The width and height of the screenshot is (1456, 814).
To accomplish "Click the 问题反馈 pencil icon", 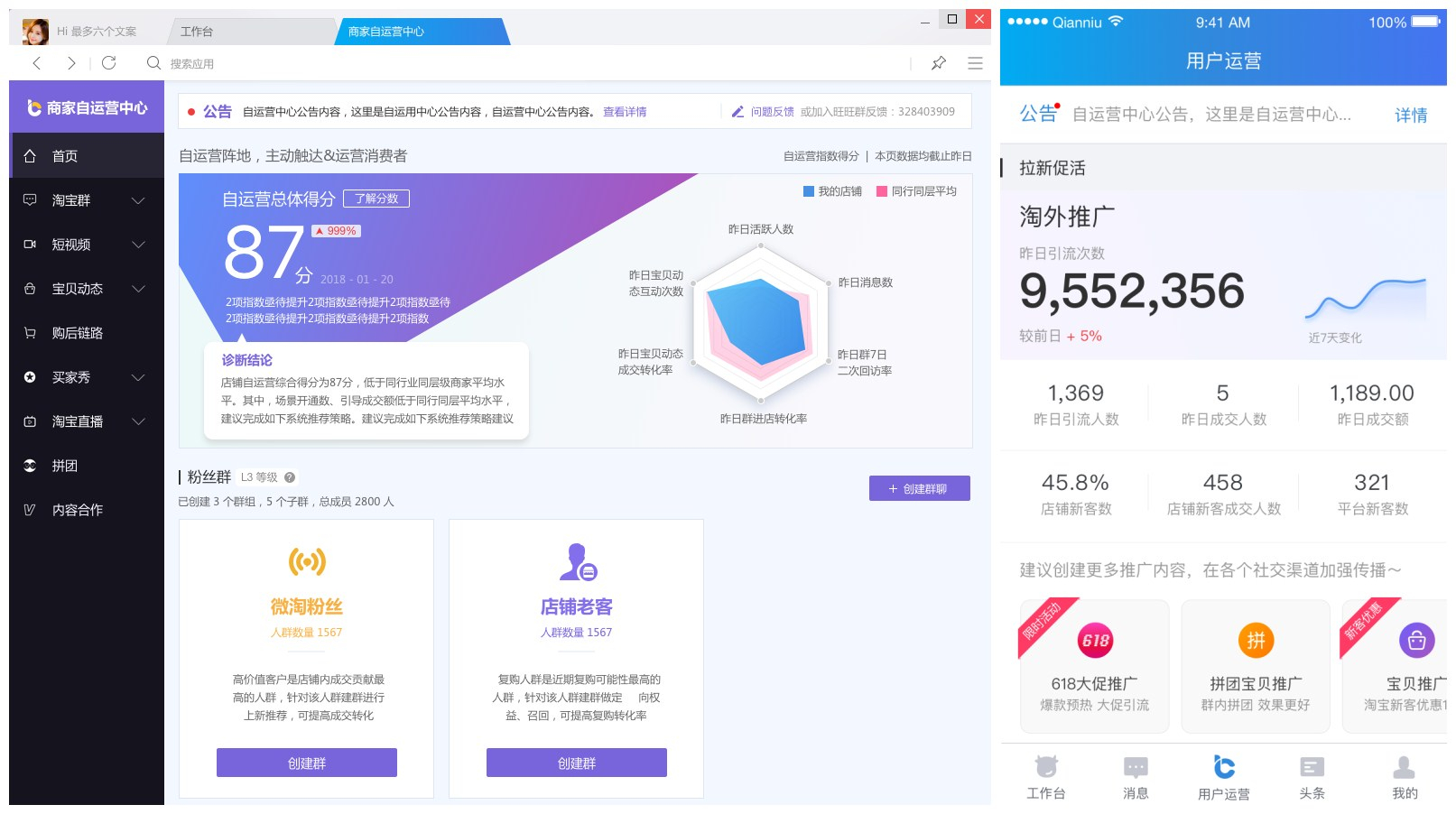I will [x=737, y=111].
